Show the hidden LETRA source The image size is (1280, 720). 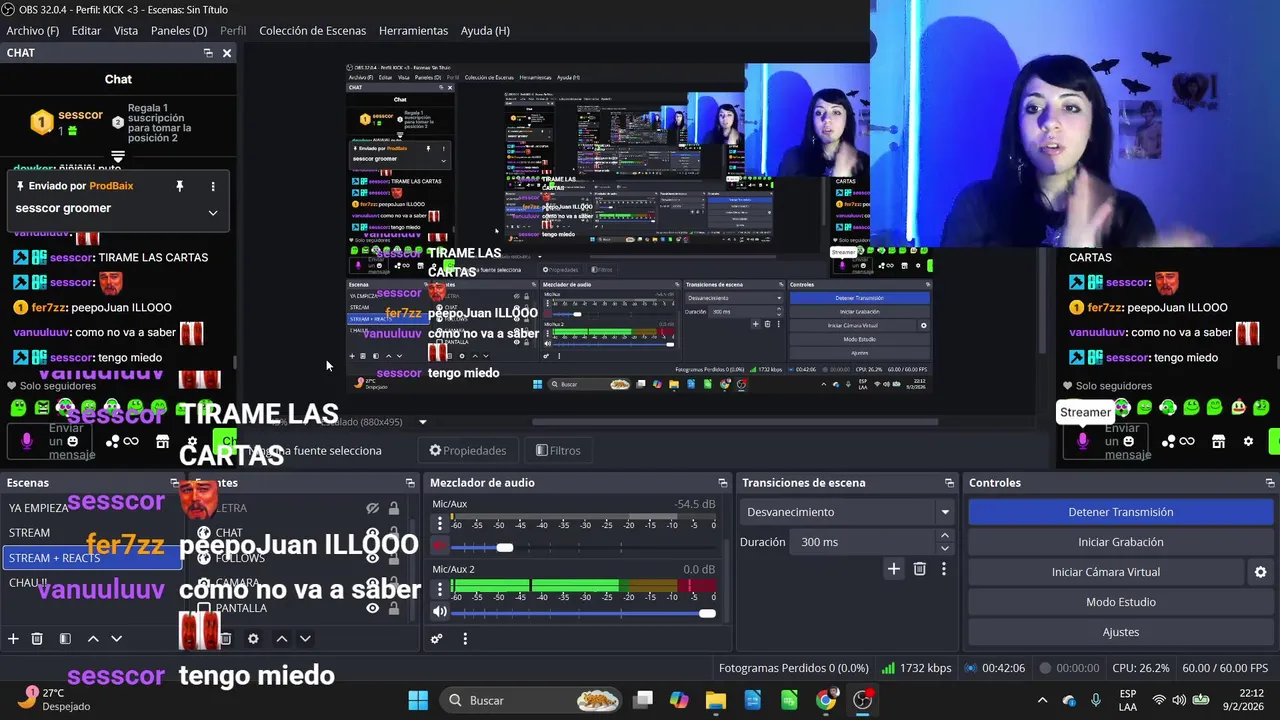[372, 508]
